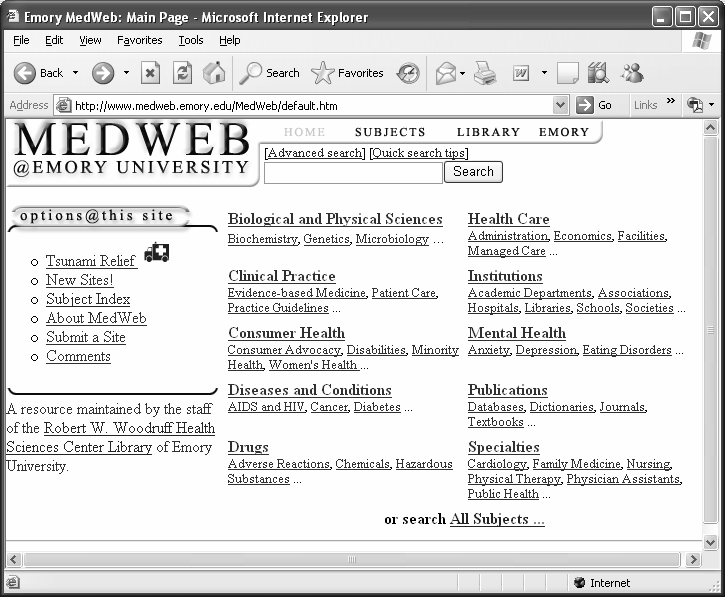Open the Woodruff Health Sciences Center Library link

pos(111,437)
